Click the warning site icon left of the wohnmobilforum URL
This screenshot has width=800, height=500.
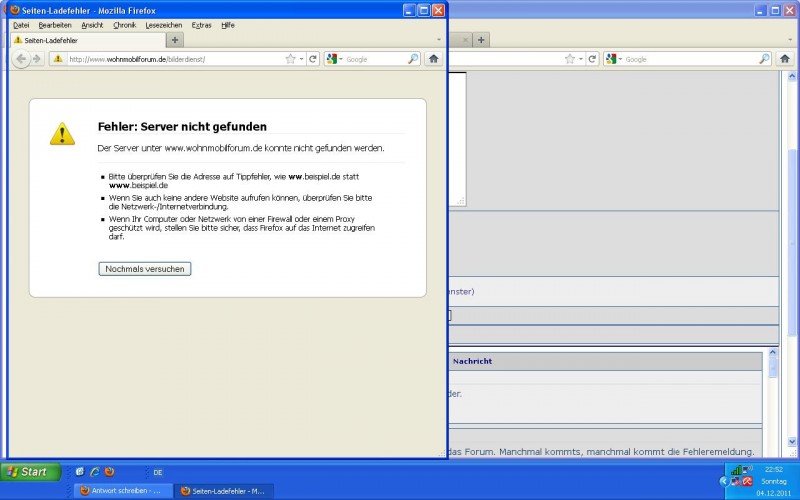click(x=58, y=59)
